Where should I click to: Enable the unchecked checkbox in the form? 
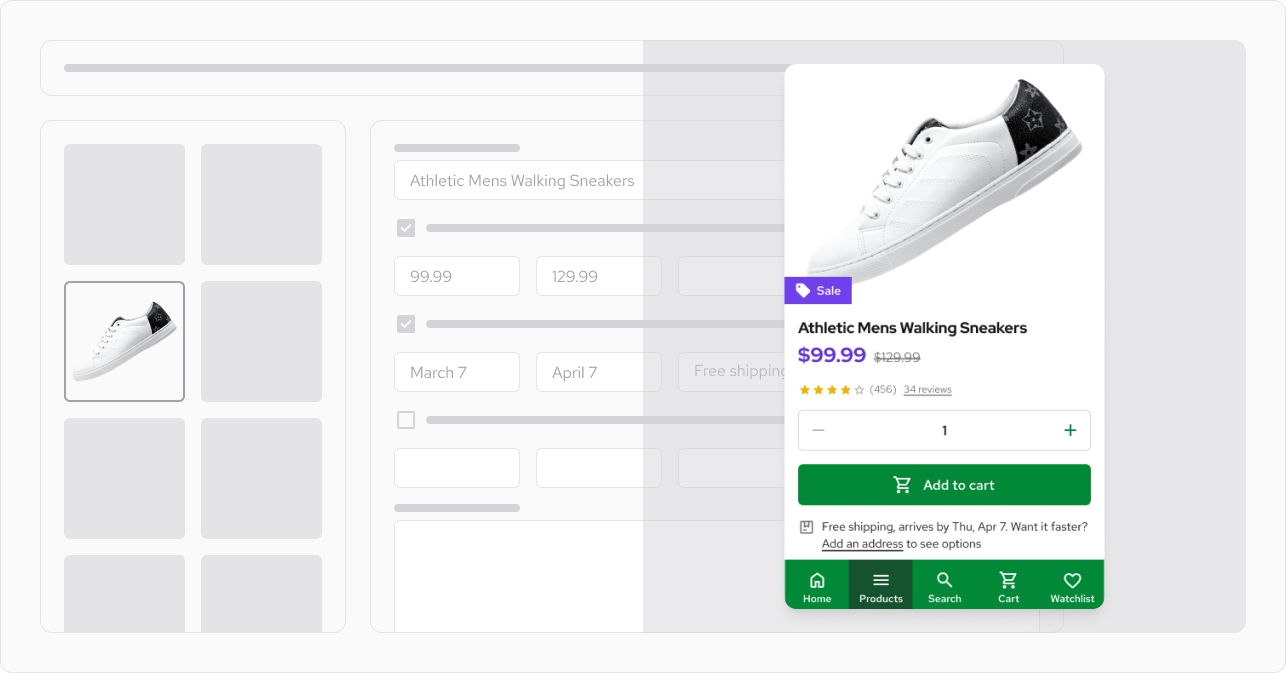point(406,420)
